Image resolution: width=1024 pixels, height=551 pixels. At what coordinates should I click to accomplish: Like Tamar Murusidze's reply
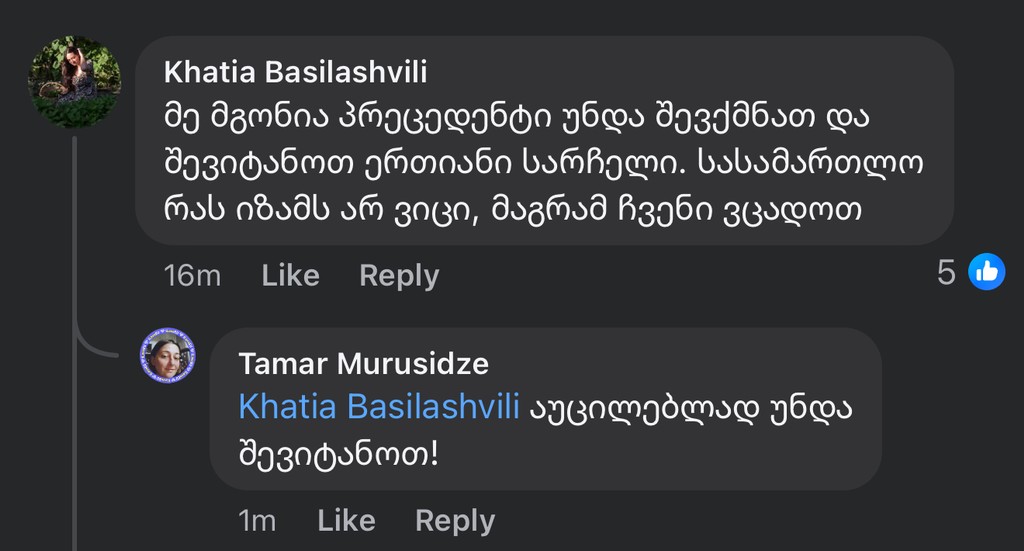pyautogui.click(x=346, y=520)
